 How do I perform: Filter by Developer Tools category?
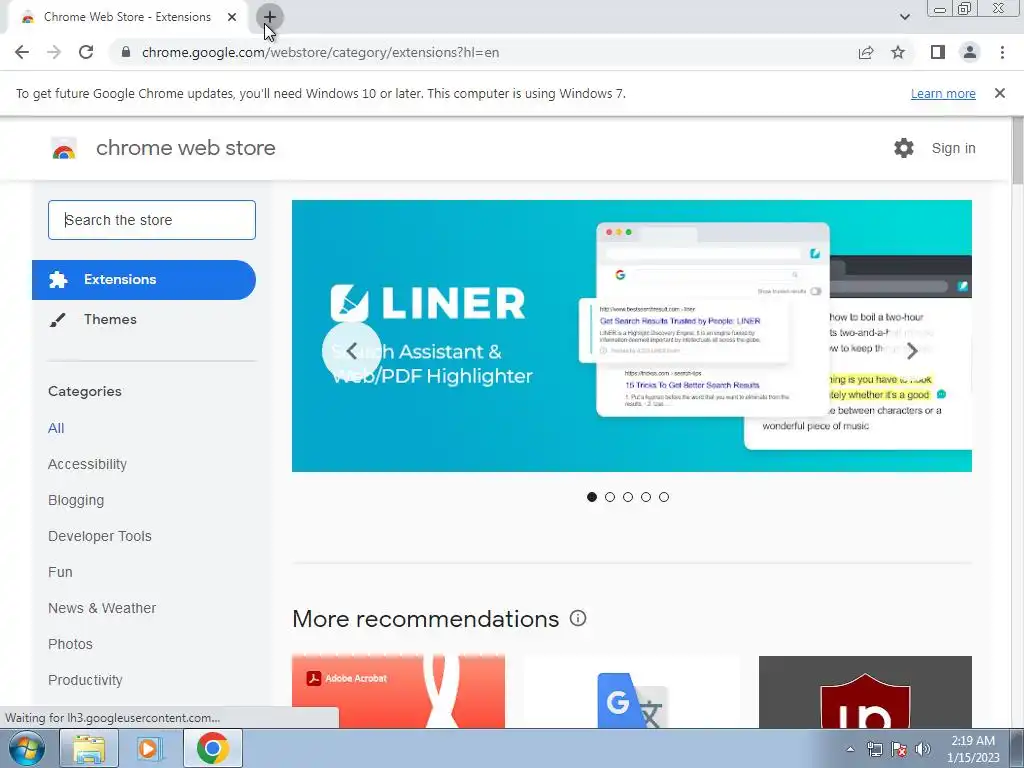[100, 536]
